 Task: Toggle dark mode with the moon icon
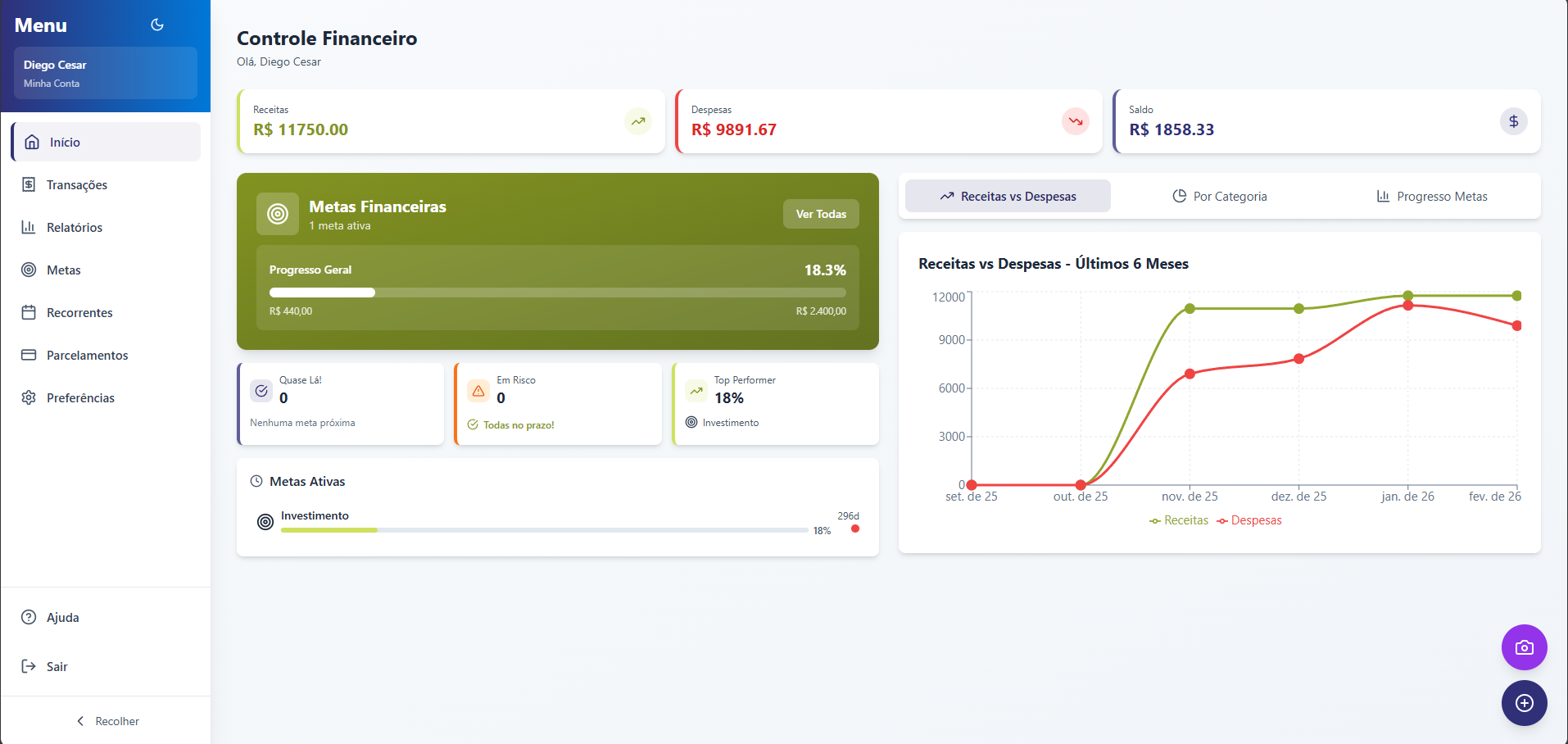coord(157,25)
